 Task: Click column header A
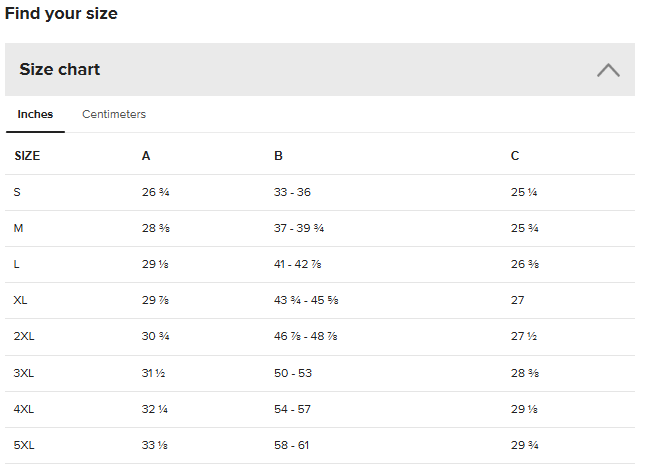coord(146,156)
